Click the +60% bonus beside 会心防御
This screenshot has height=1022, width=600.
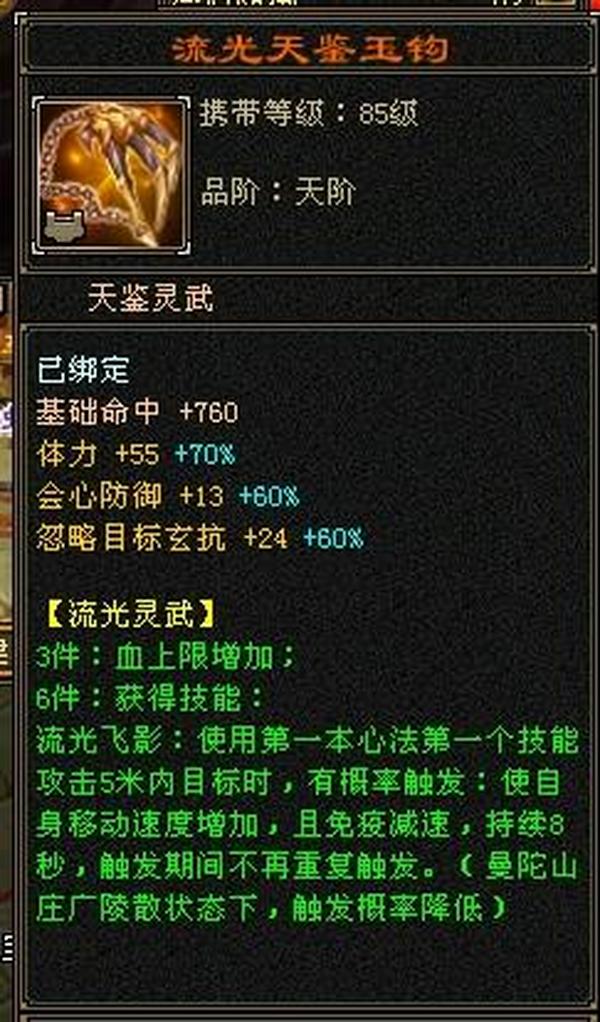coord(268,497)
